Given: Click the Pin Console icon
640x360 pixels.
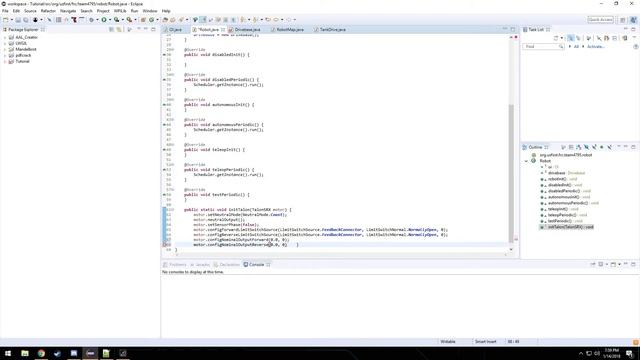Looking at the screenshot, I should click(x=593, y=264).
